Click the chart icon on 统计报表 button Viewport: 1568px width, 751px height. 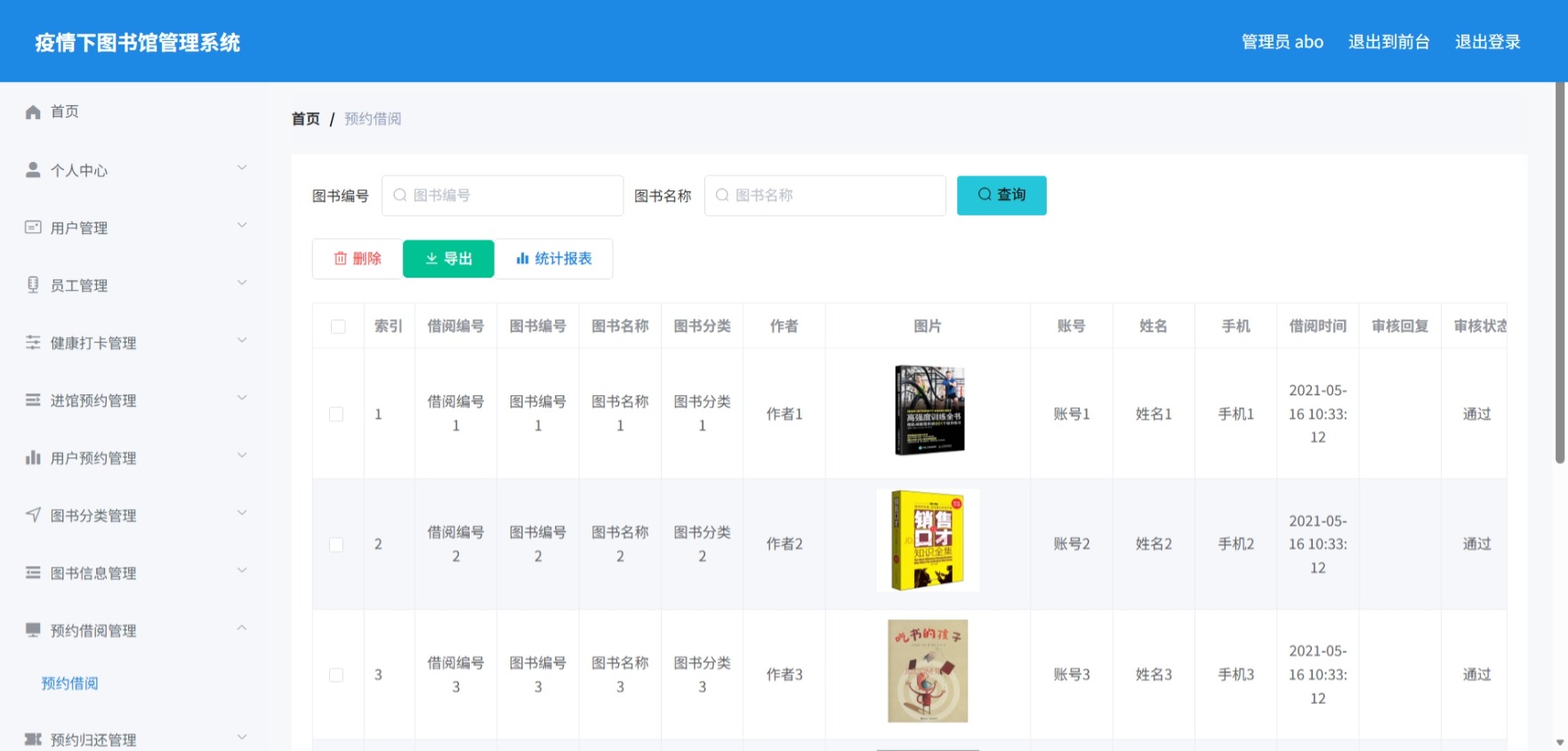[523, 258]
